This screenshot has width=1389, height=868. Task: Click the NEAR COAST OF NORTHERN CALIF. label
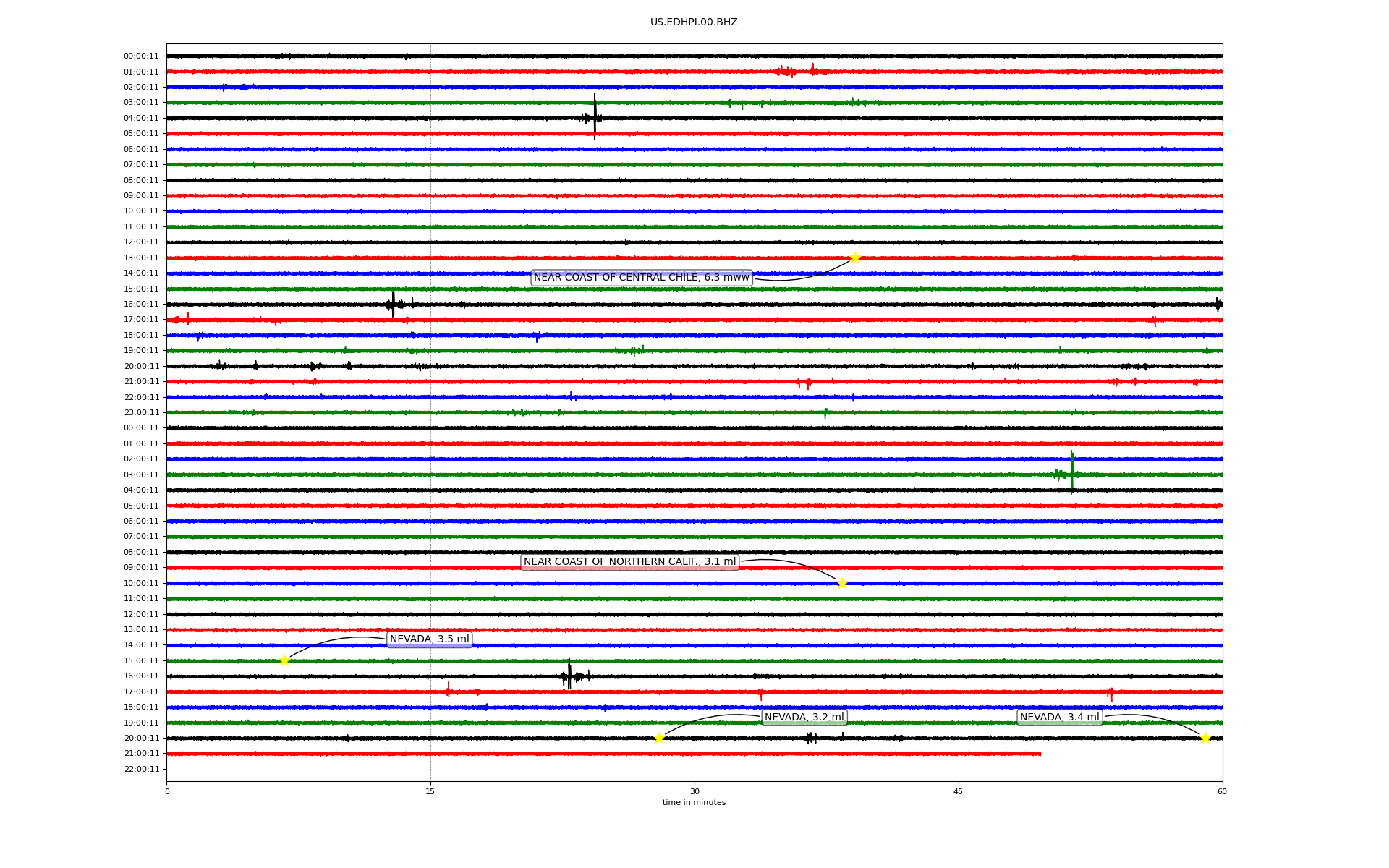tap(629, 562)
